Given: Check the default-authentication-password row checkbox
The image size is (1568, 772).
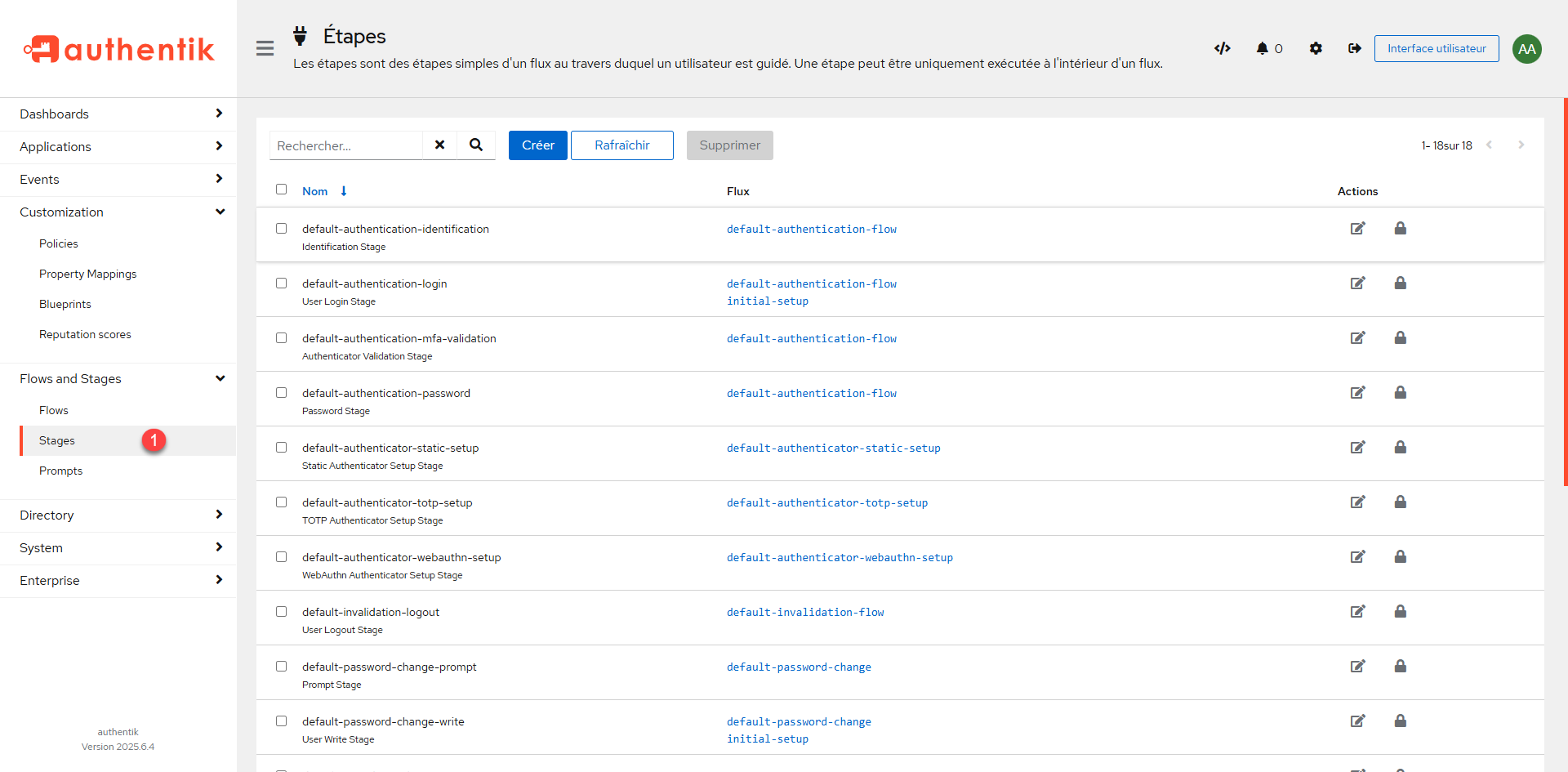Looking at the screenshot, I should pos(282,393).
